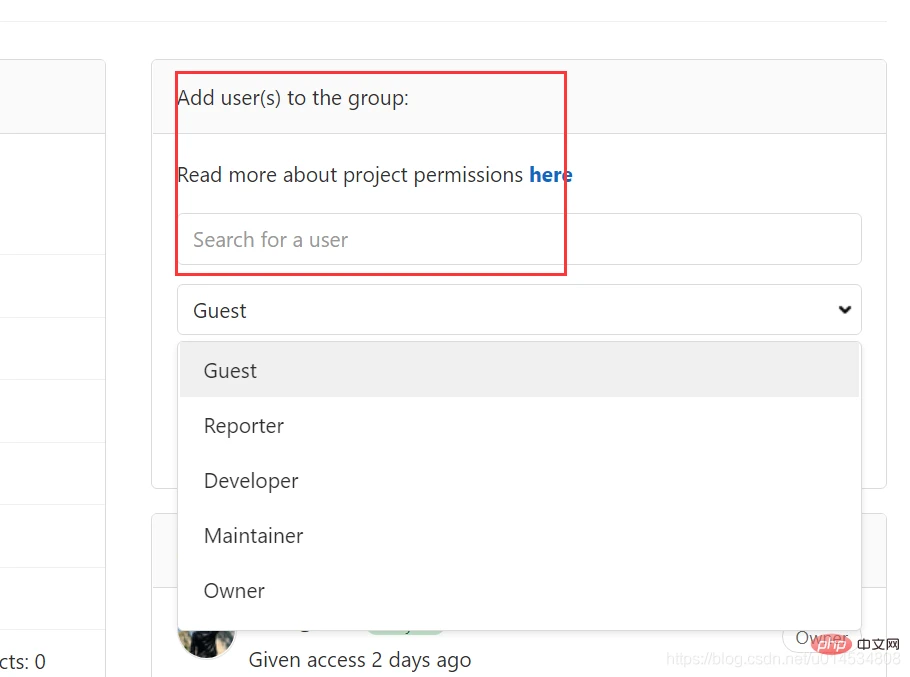Click the left panel's gray header bar

[x=52, y=97]
